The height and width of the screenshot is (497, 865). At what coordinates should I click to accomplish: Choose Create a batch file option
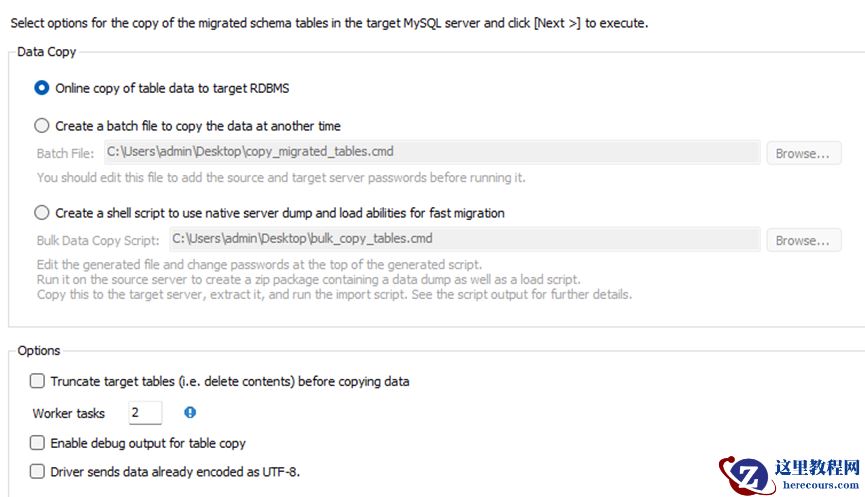click(42, 126)
